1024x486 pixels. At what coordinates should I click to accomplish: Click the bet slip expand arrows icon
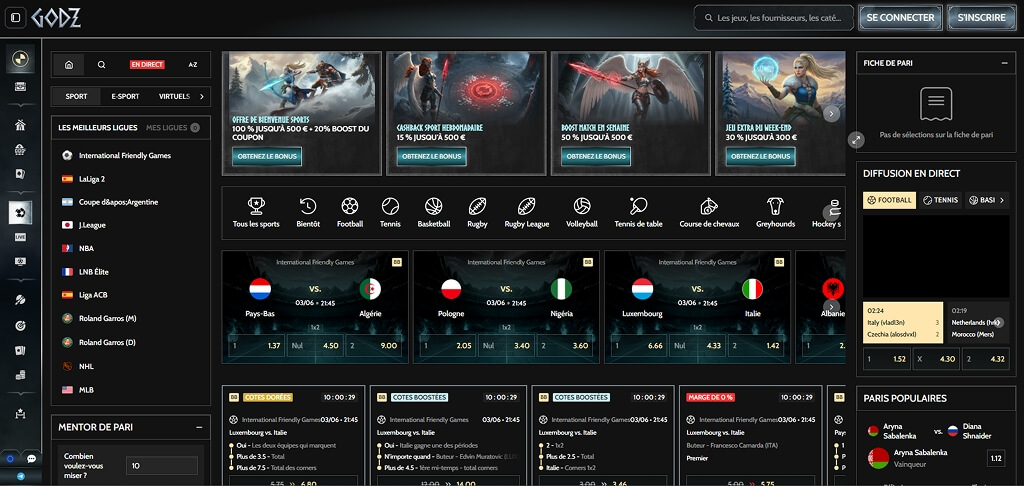point(856,139)
